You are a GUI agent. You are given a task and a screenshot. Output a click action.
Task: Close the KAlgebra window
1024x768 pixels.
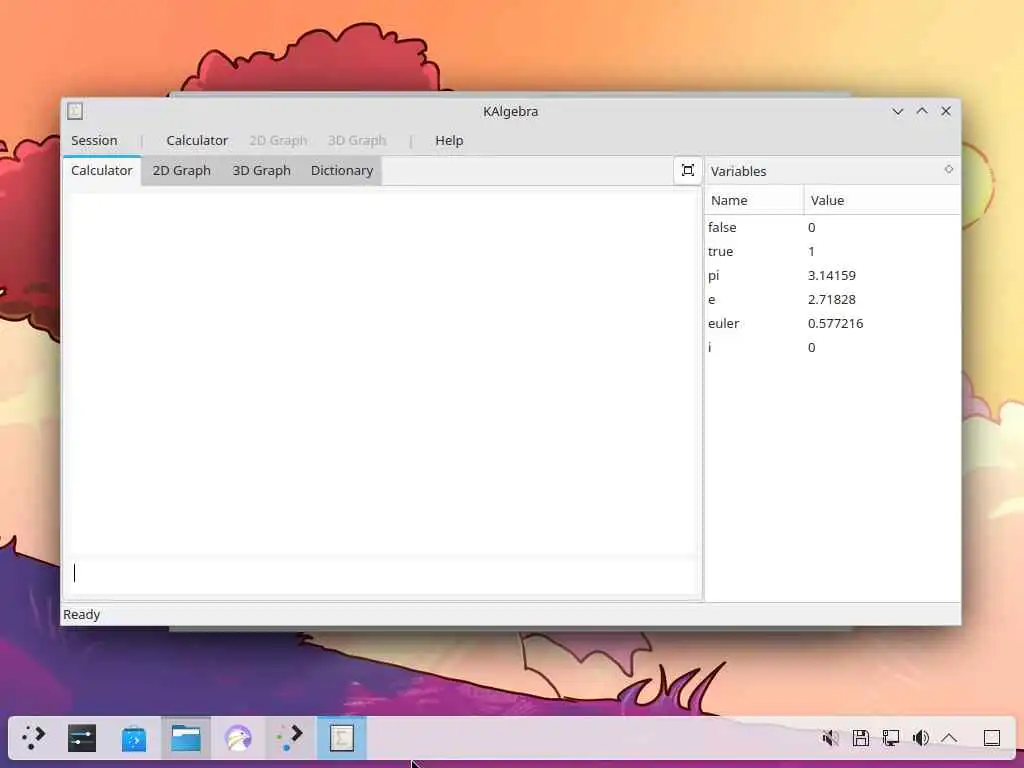946,112
